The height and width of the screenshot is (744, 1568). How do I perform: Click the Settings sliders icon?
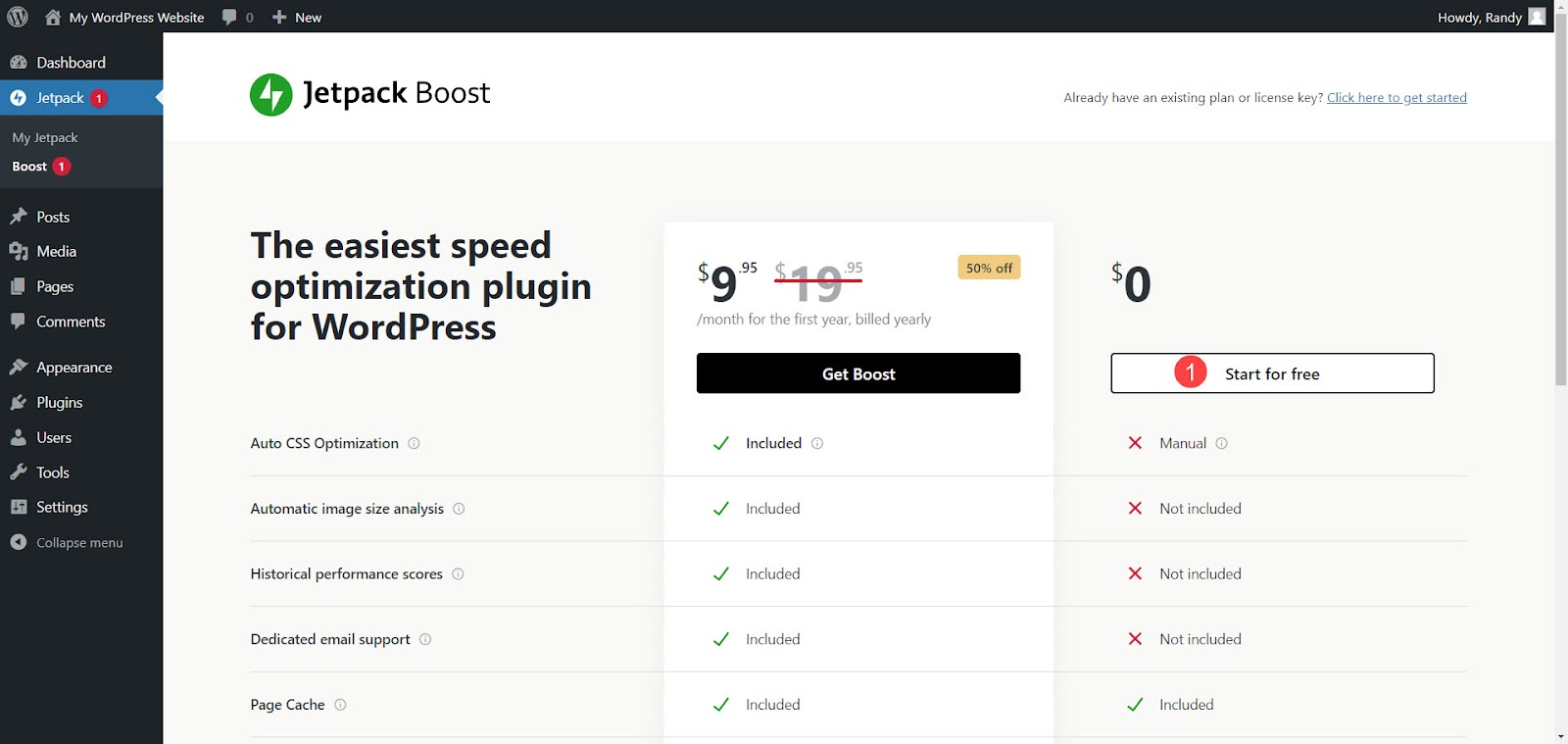19,507
